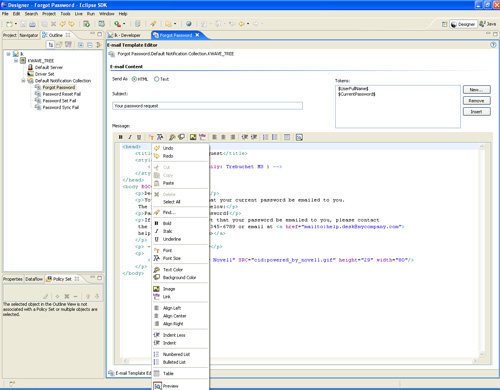Click the Text Color toolbar icon
Image resolution: width=500 pixels, height=390 pixels.
click(x=172, y=137)
